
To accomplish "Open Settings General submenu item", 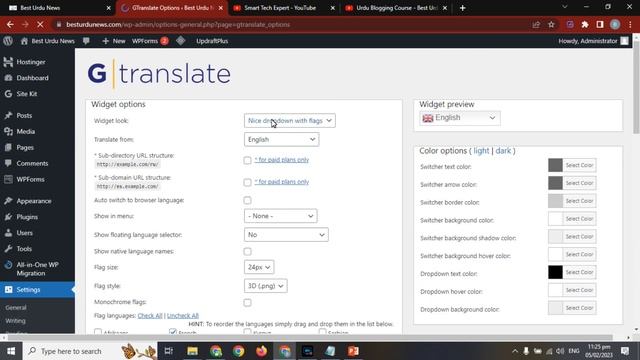I will coord(16,307).
